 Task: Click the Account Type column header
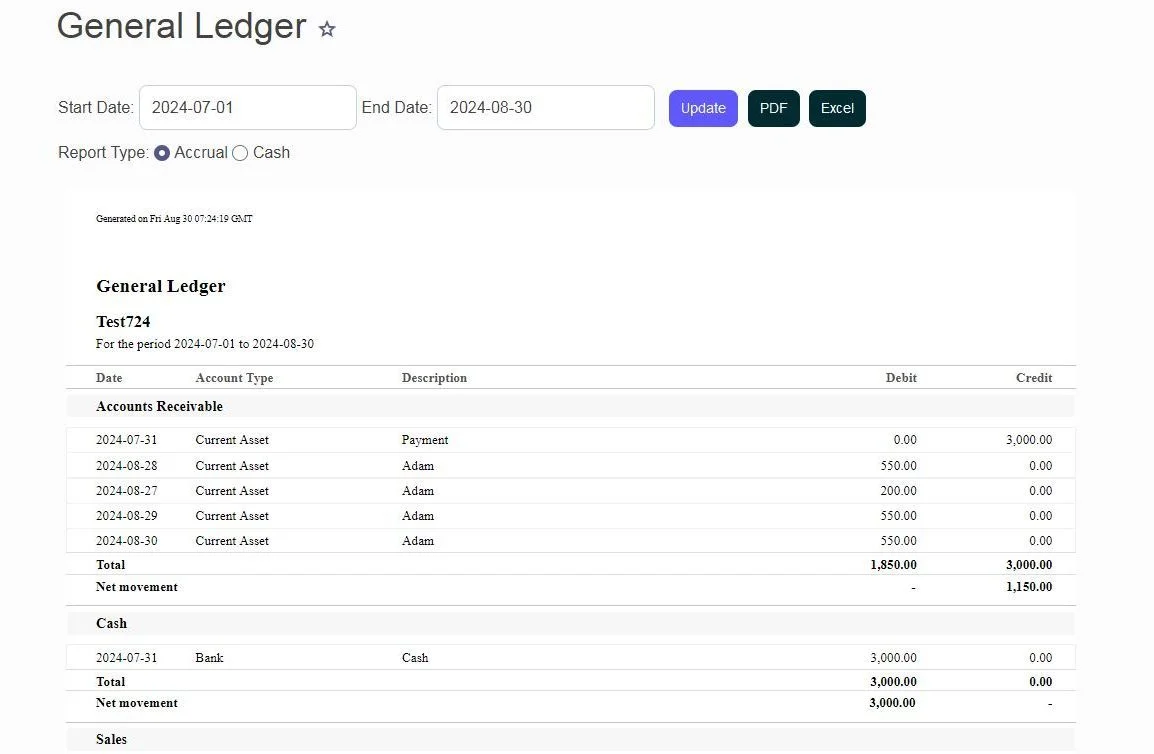click(x=234, y=378)
